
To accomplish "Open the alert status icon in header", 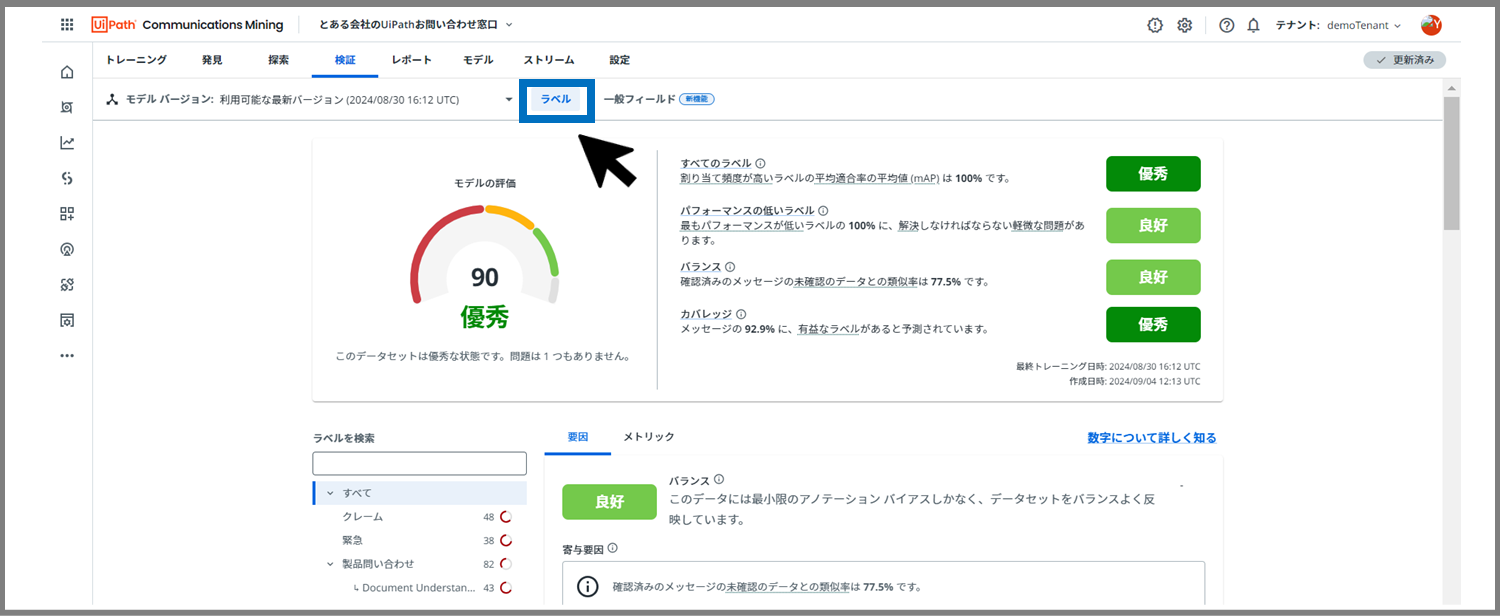I will pos(1155,25).
